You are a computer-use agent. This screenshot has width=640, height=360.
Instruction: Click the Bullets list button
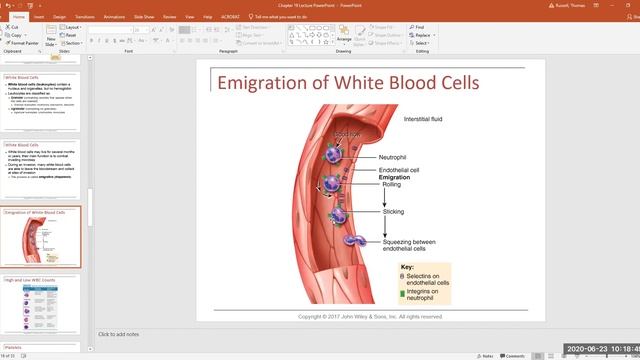pos(184,30)
